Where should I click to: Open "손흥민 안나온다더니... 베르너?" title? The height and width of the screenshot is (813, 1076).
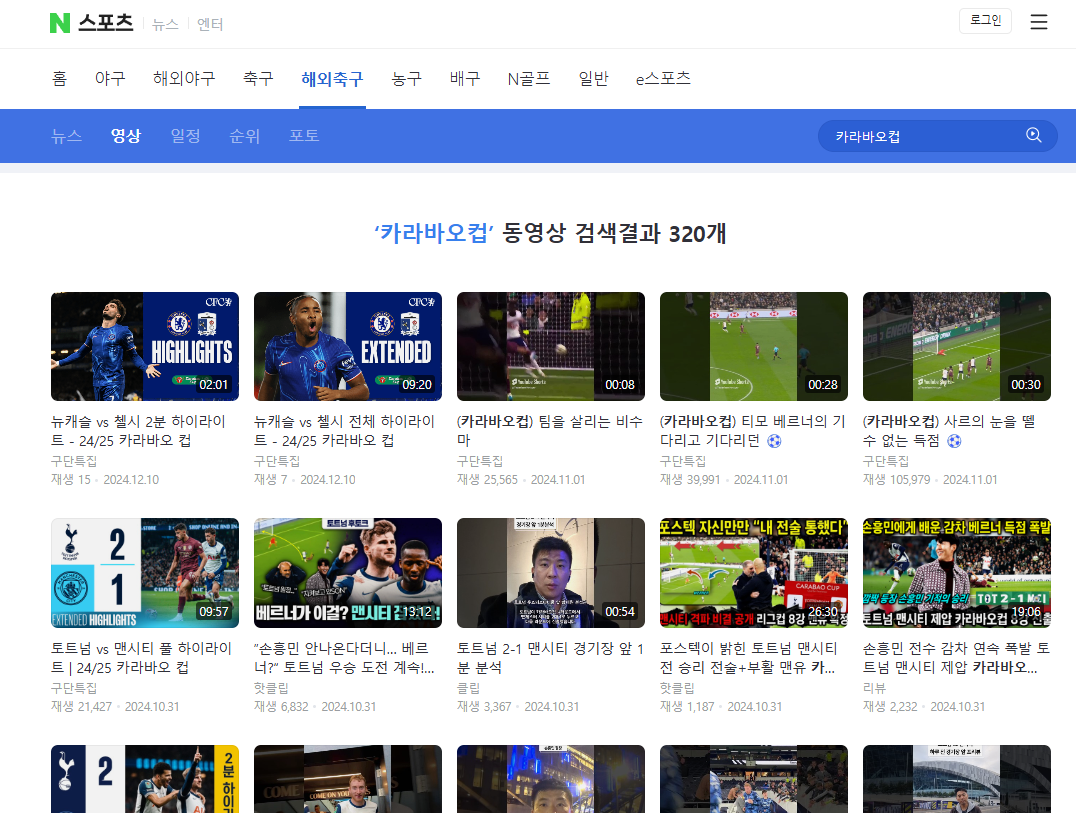(344, 658)
